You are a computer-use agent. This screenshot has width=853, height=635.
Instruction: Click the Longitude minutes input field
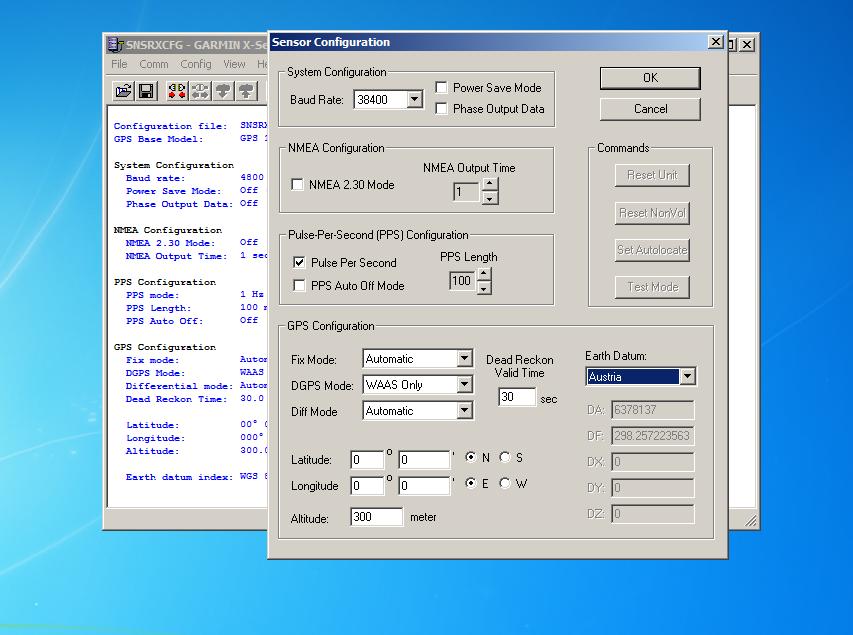coord(424,486)
